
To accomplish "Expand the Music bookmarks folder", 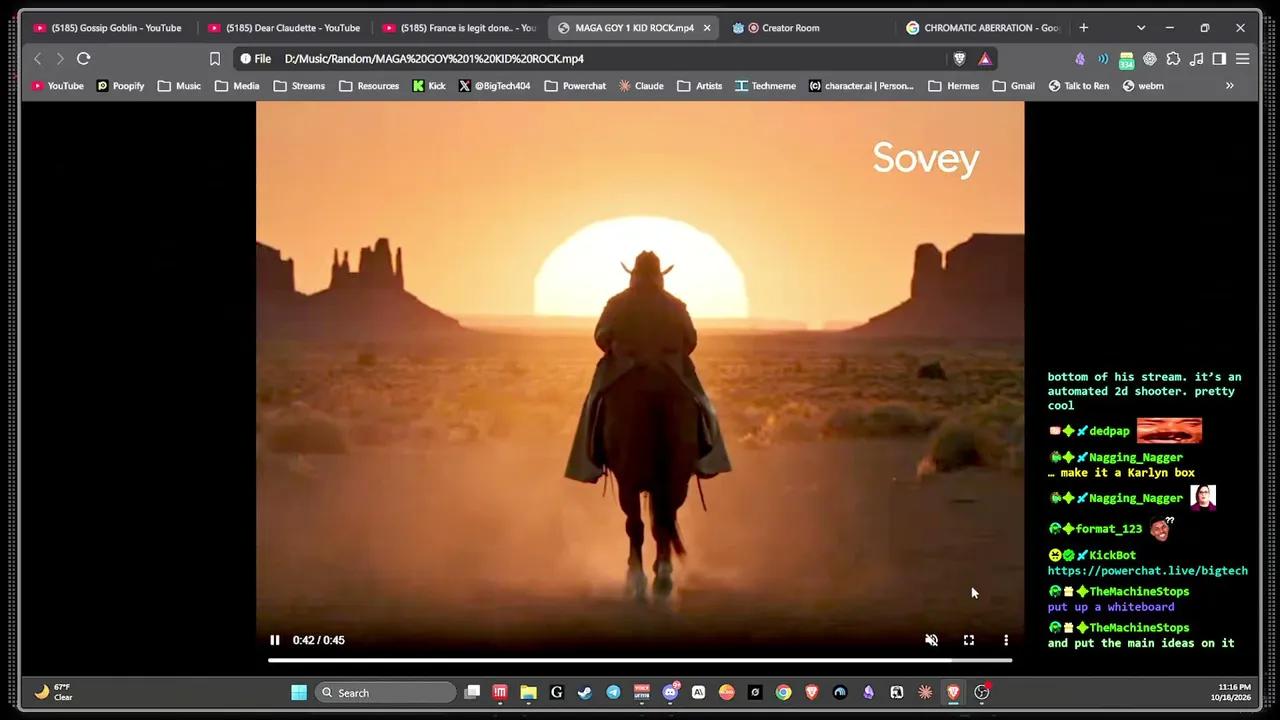I will click(179, 86).
